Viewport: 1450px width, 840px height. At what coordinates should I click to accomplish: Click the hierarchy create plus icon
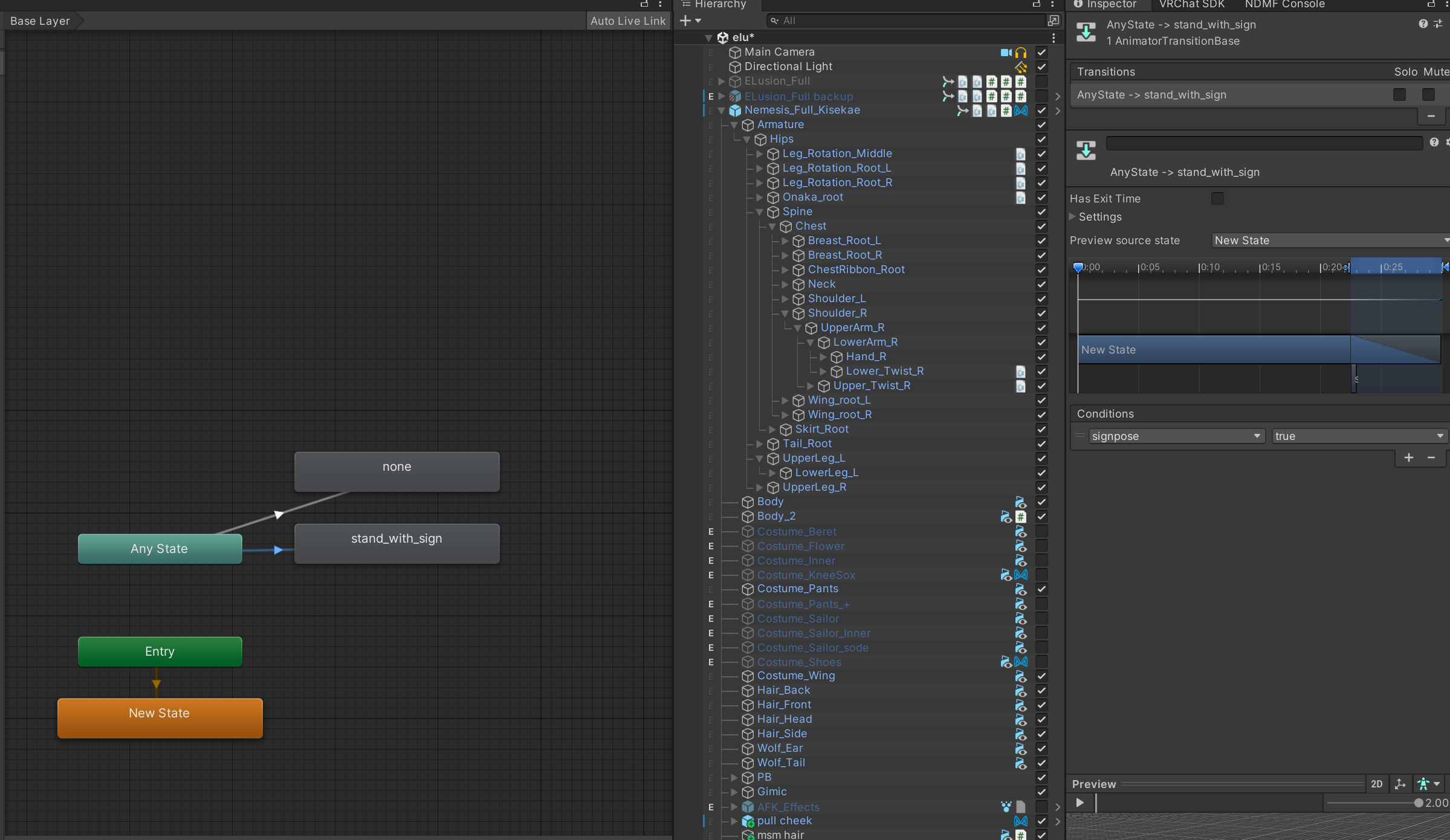(685, 21)
